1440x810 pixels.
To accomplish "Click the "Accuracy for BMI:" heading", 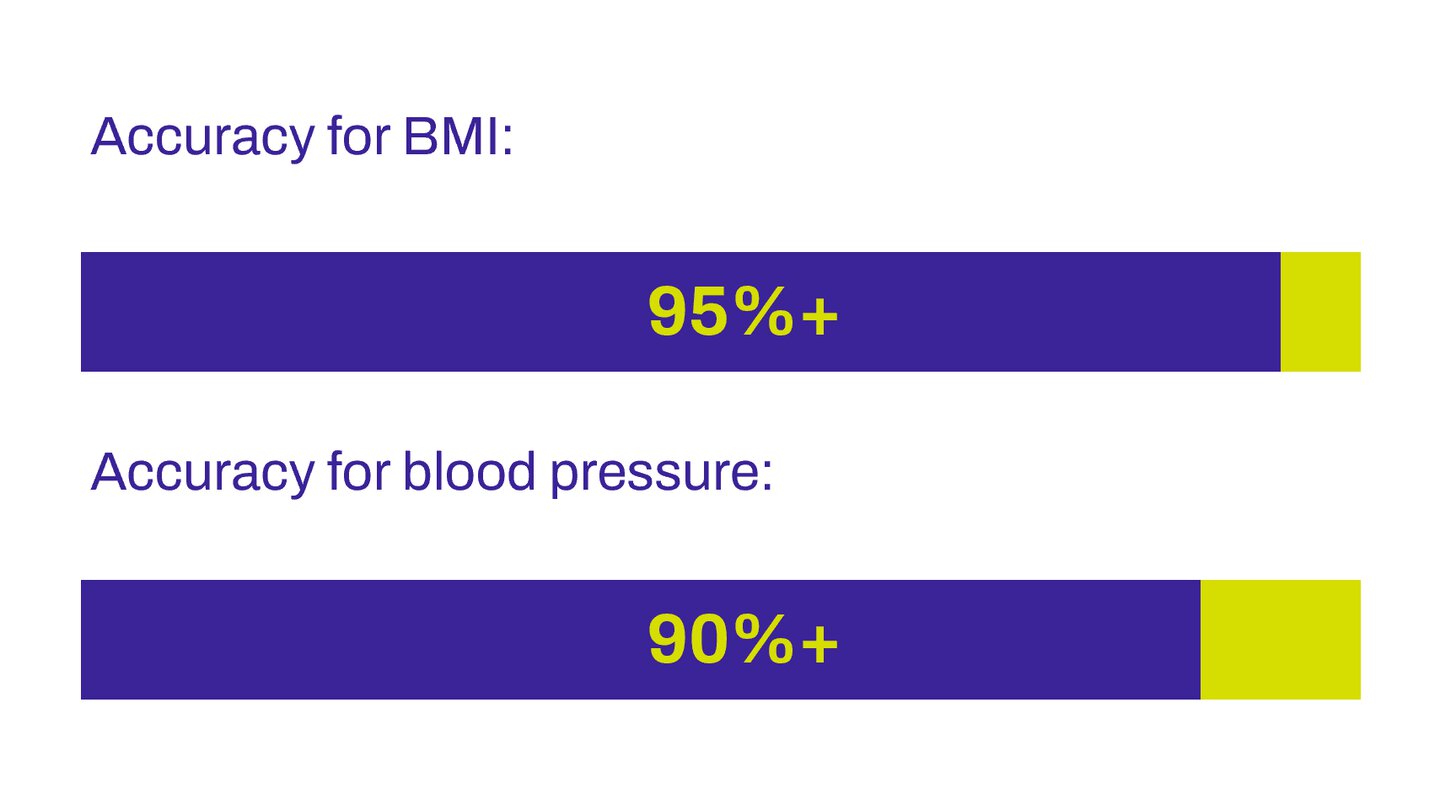I will click(301, 137).
